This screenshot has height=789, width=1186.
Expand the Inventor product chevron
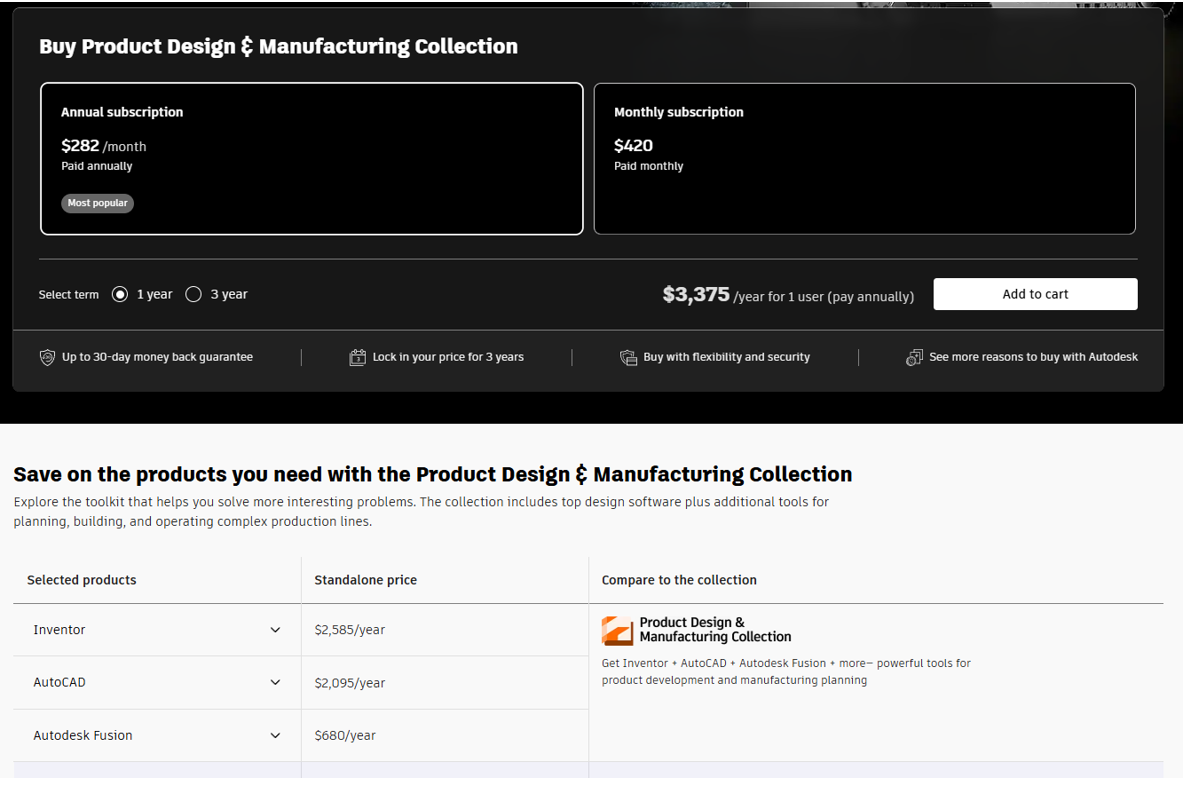click(275, 630)
